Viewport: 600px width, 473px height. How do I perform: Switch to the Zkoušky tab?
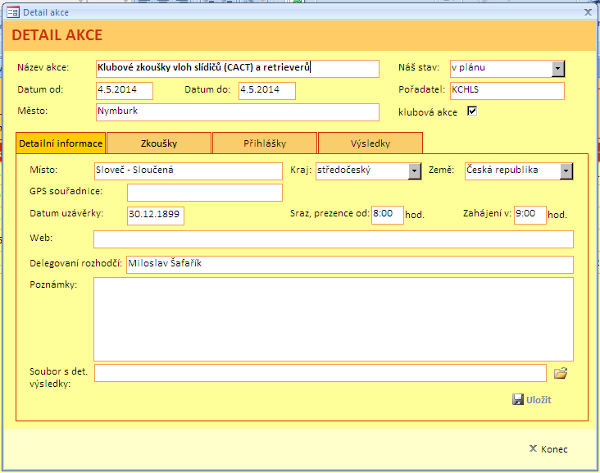[x=159, y=144]
